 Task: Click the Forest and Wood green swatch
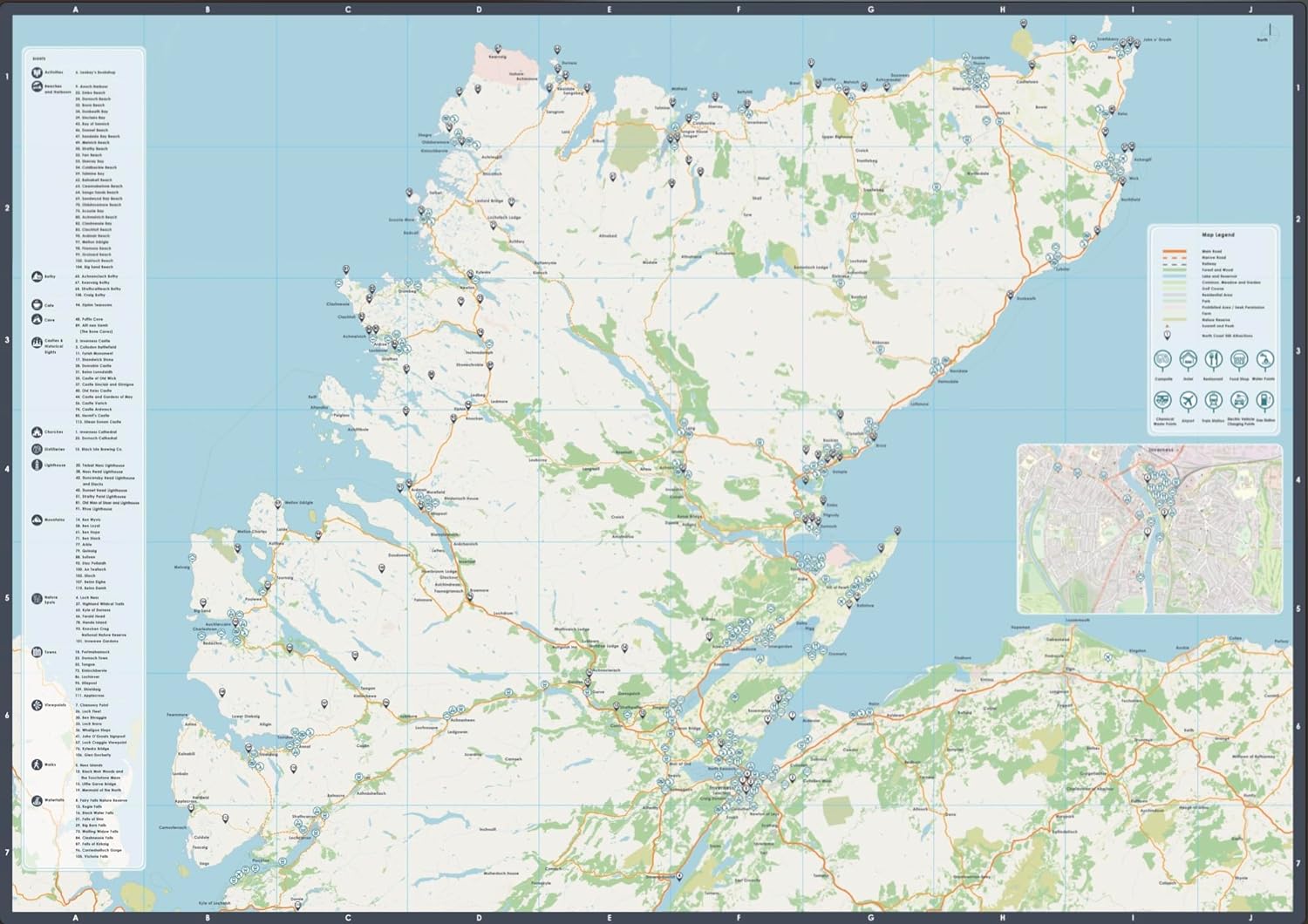1174,270
